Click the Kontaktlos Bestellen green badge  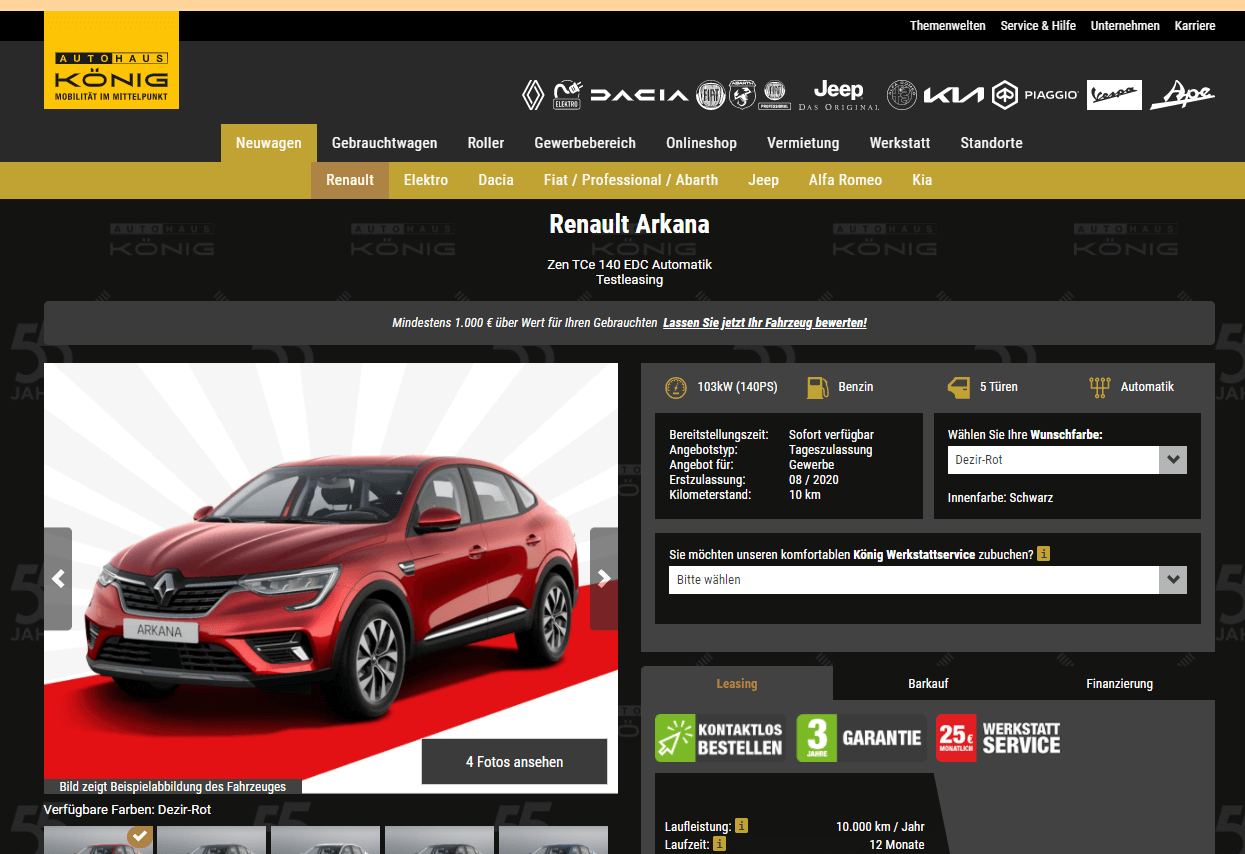(722, 738)
